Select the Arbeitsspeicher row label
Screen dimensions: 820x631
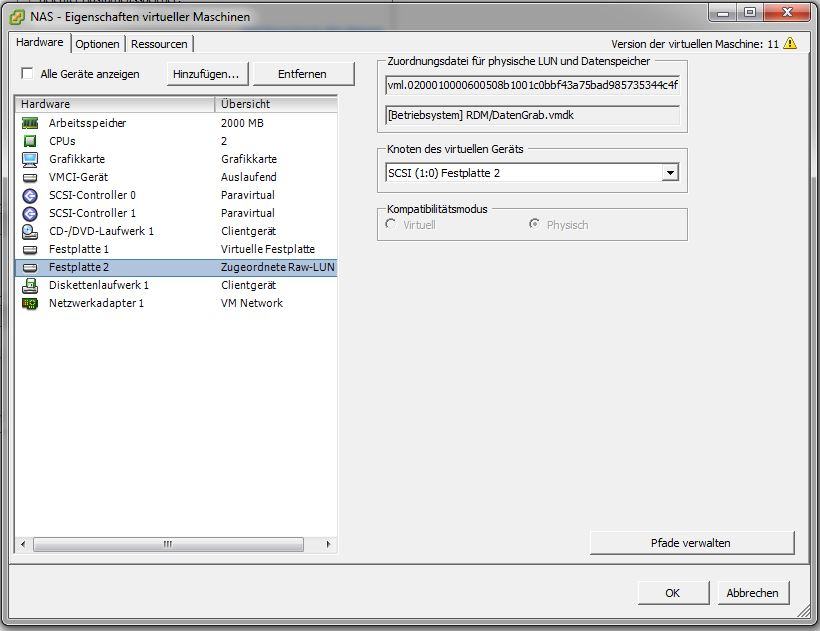(x=87, y=123)
